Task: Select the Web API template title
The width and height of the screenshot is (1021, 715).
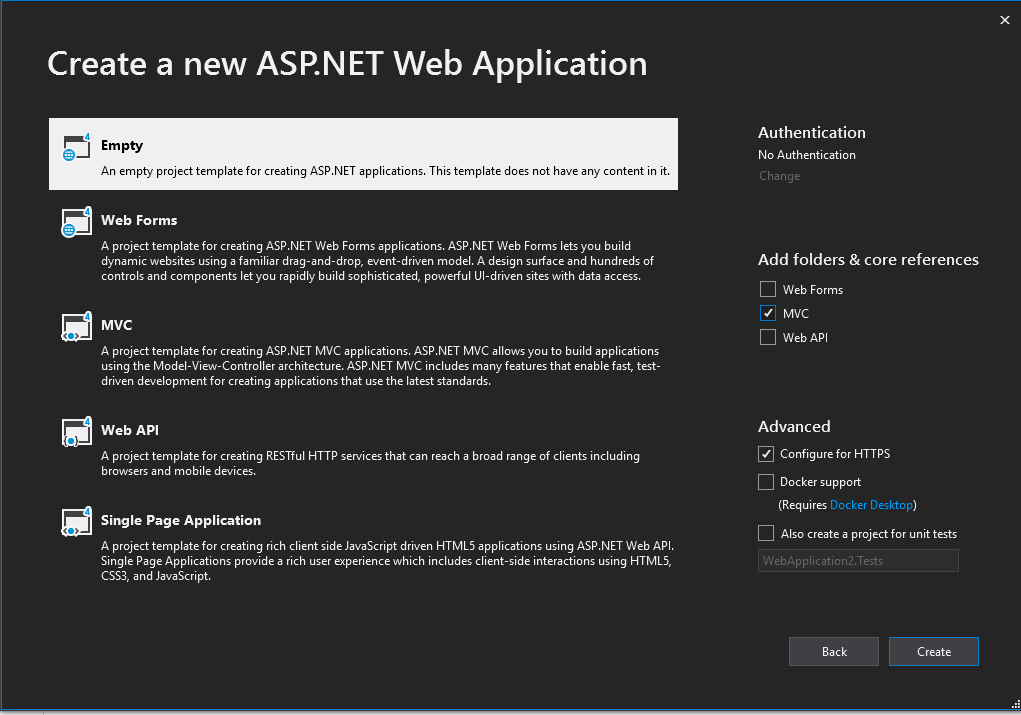Action: pos(130,430)
